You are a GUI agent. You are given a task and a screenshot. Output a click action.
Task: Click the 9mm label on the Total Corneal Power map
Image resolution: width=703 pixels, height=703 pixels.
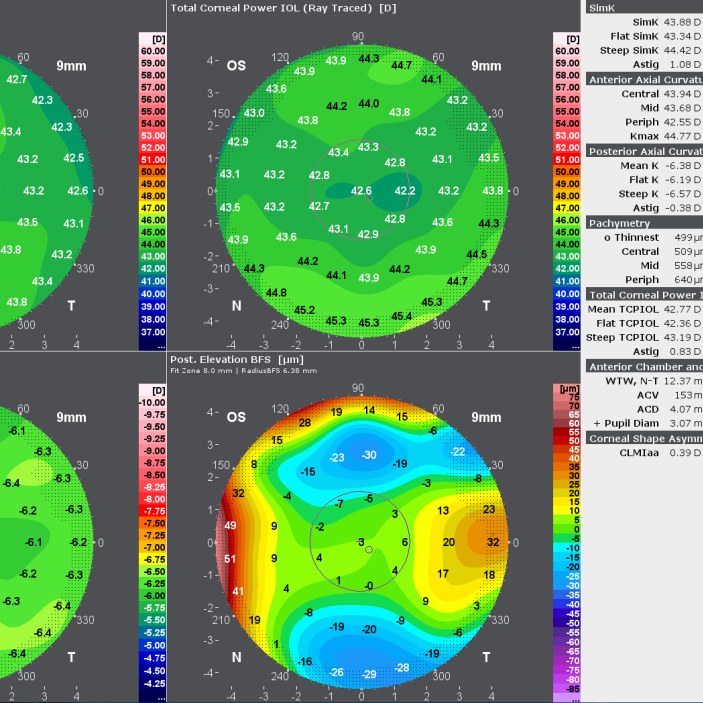(x=486, y=66)
